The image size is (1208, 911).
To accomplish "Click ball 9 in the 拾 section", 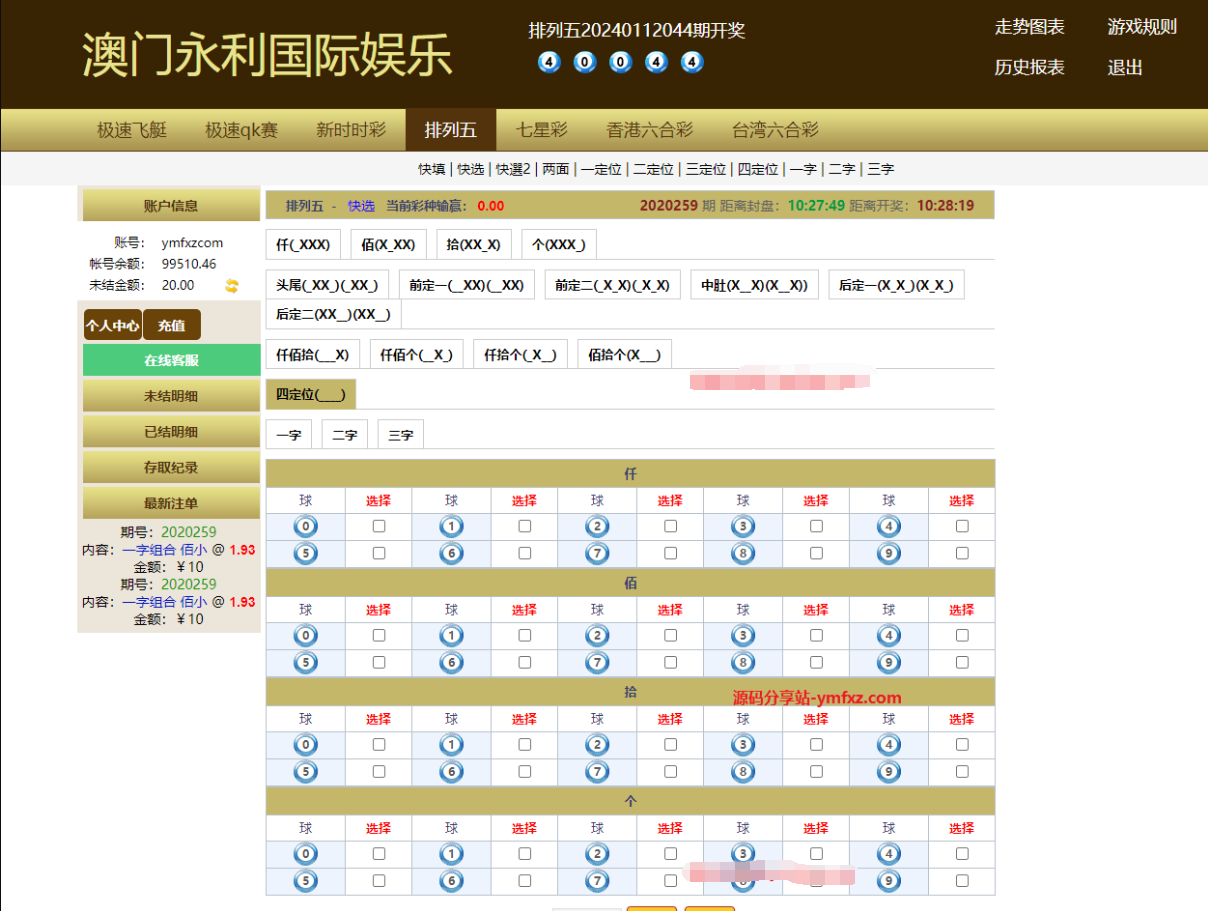I will pos(889,771).
